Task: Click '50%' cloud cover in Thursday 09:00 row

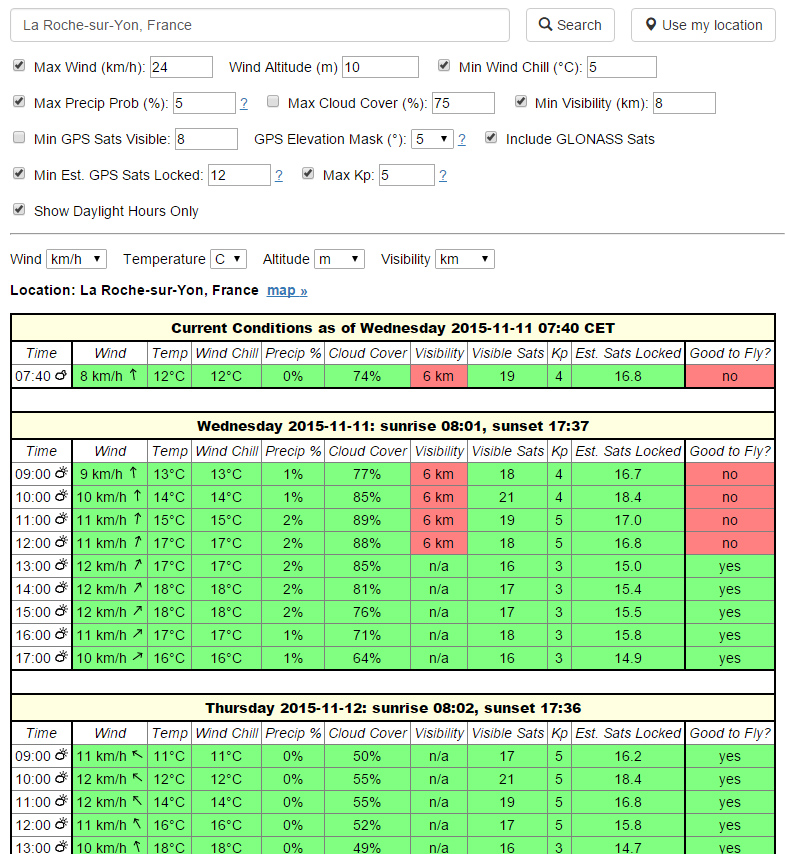Action: click(x=367, y=756)
